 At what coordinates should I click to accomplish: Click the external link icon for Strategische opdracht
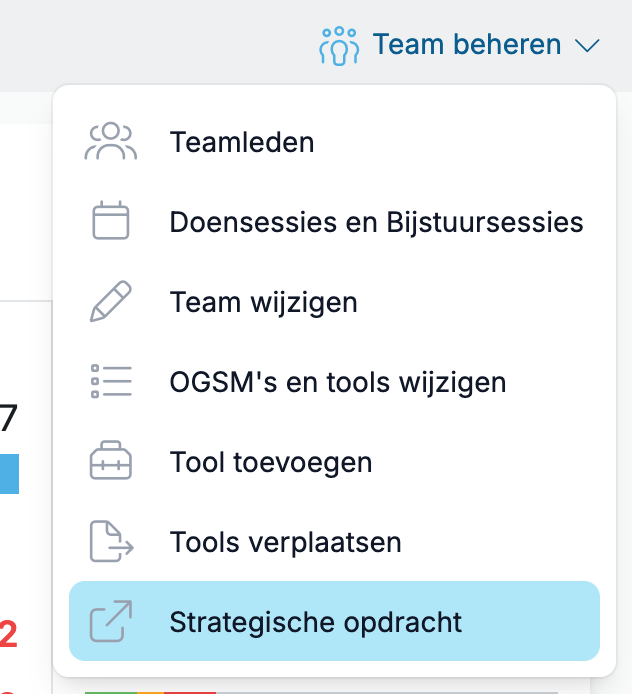(x=111, y=621)
